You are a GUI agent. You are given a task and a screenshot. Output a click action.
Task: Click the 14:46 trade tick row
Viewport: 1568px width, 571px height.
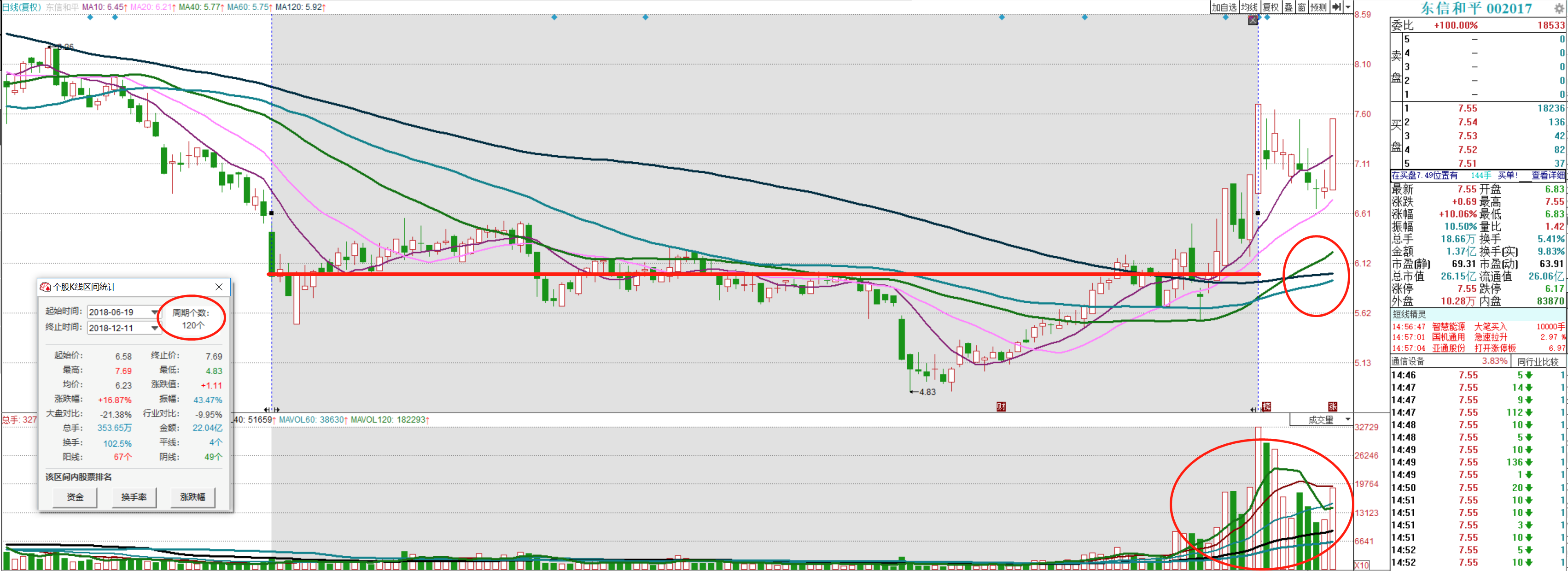pyautogui.click(x=1479, y=376)
